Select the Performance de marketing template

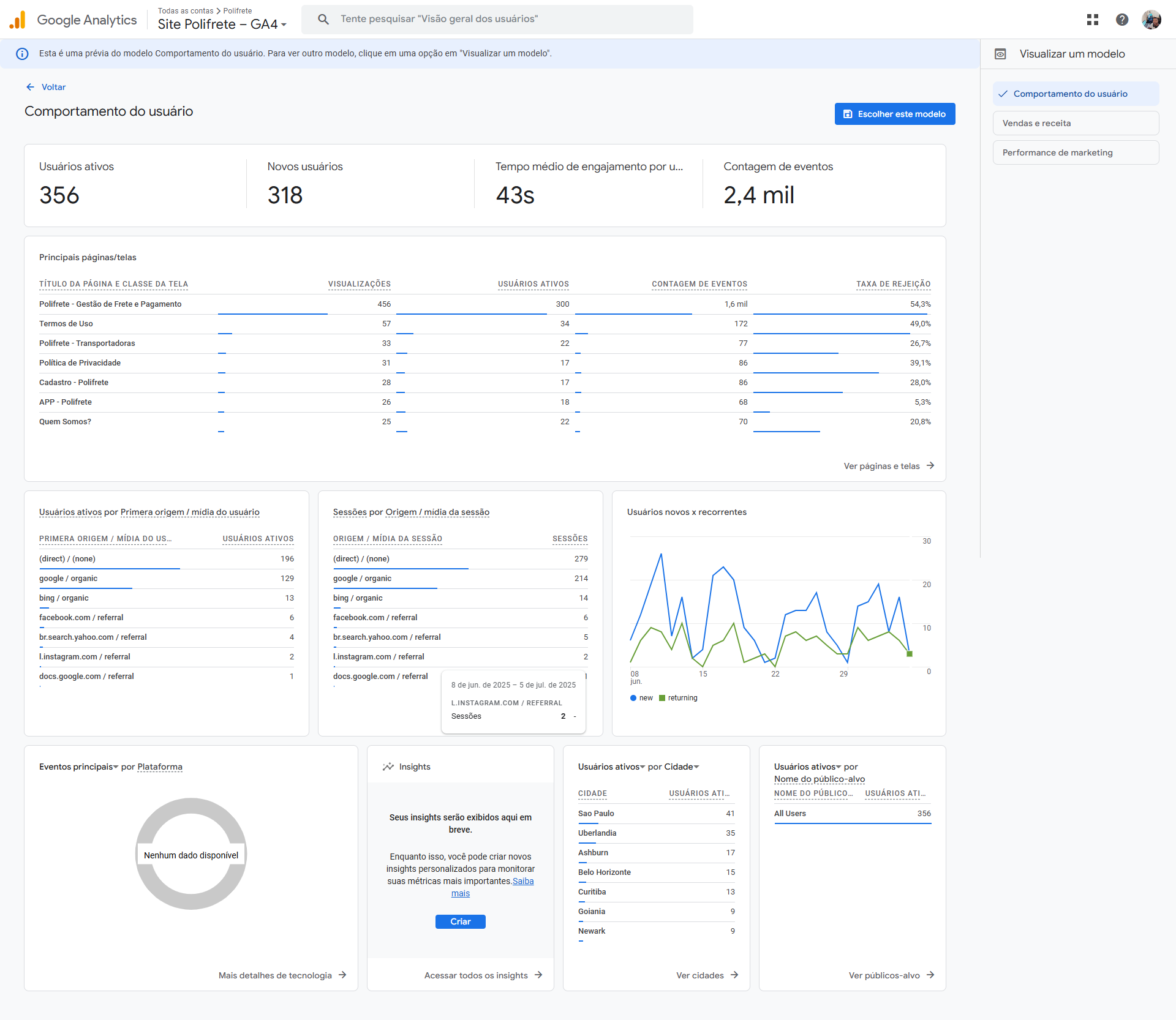(1076, 152)
